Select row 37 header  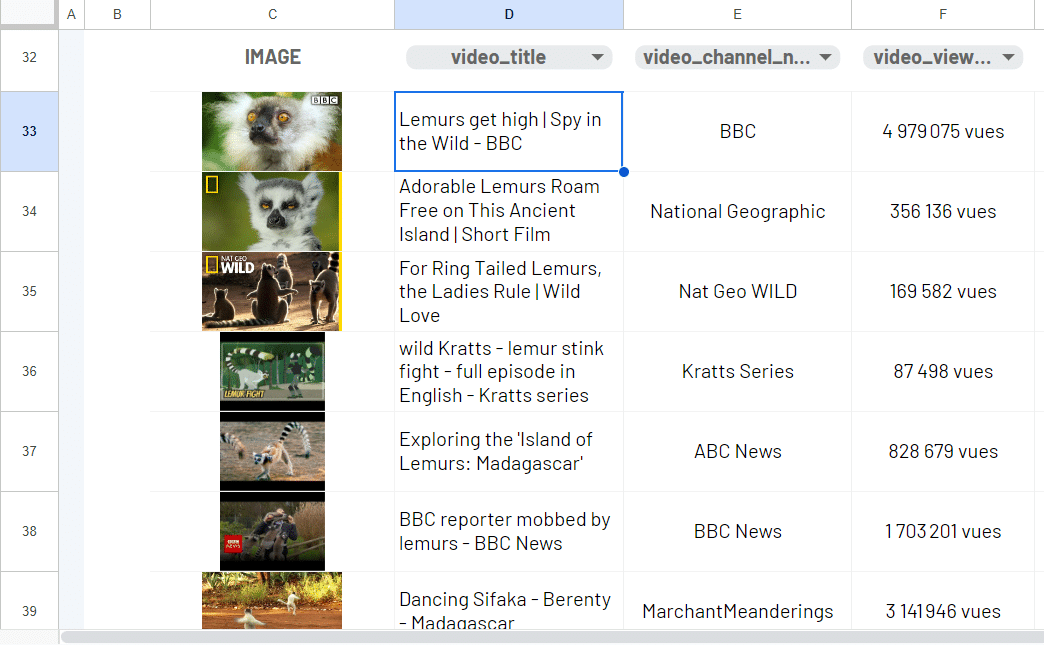(x=29, y=451)
